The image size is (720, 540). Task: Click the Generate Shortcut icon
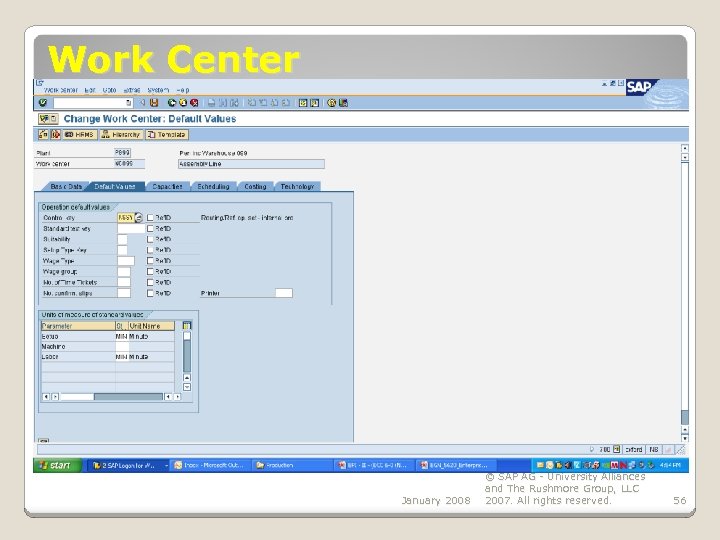click(315, 103)
